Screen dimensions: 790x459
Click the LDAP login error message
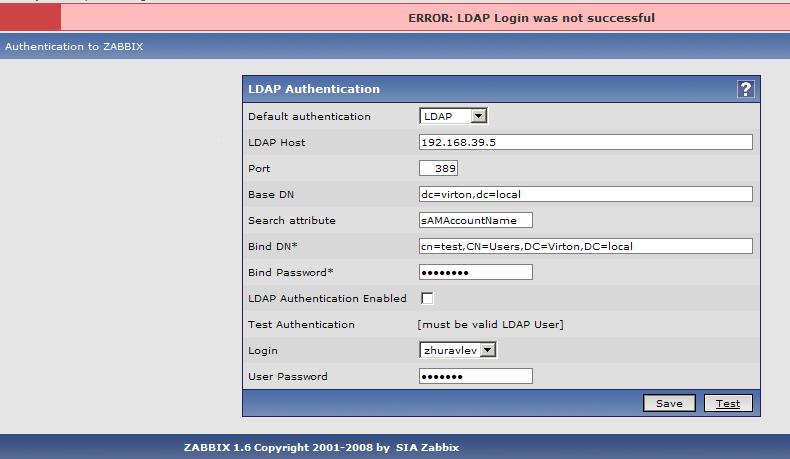531,18
